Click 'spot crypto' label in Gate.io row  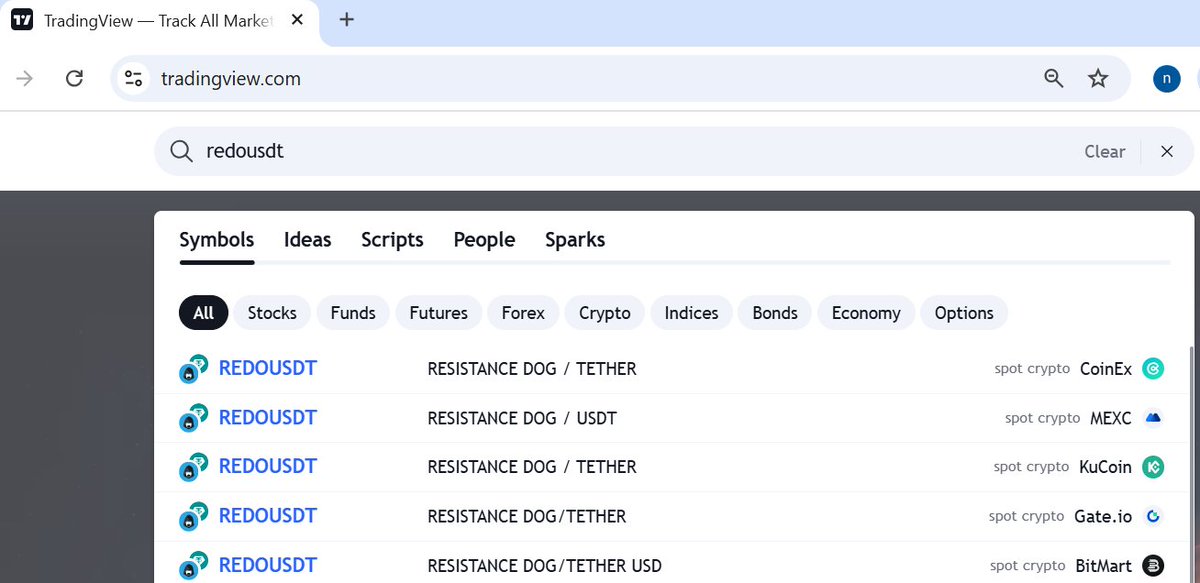(x=1026, y=516)
